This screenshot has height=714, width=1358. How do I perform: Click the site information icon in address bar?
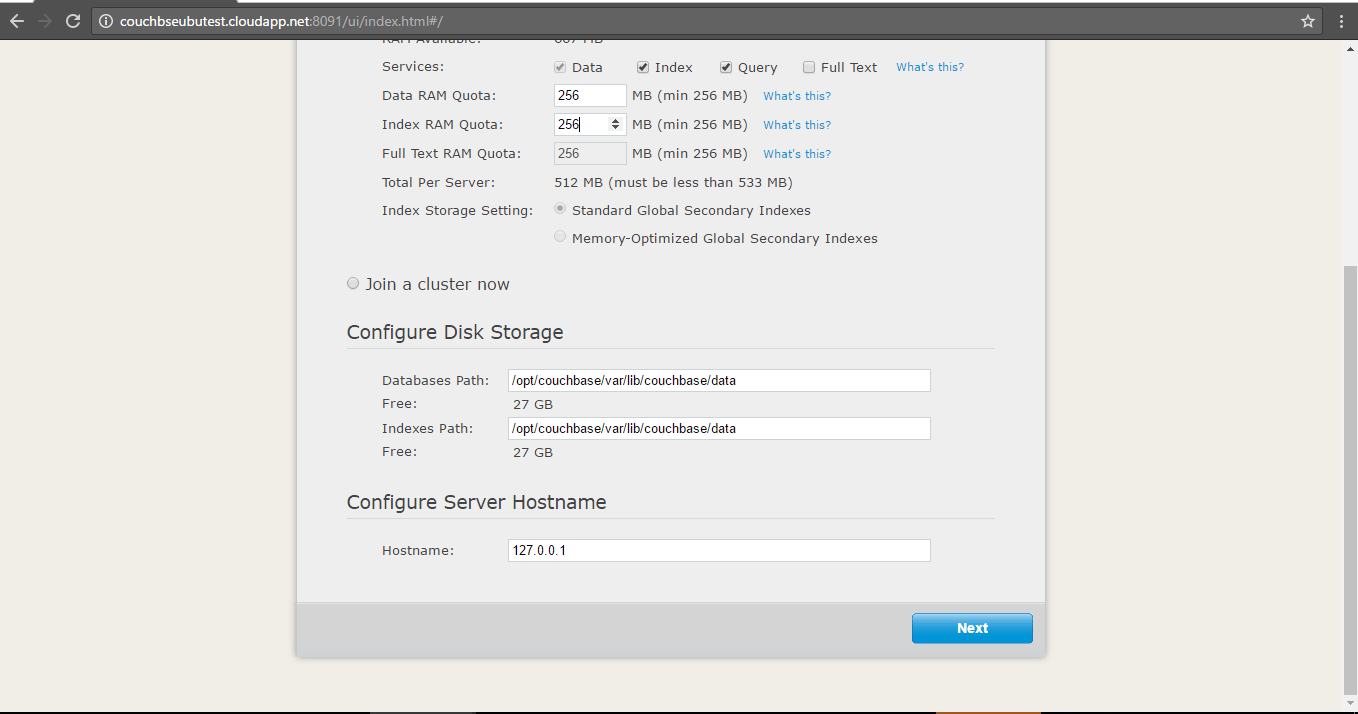106,19
